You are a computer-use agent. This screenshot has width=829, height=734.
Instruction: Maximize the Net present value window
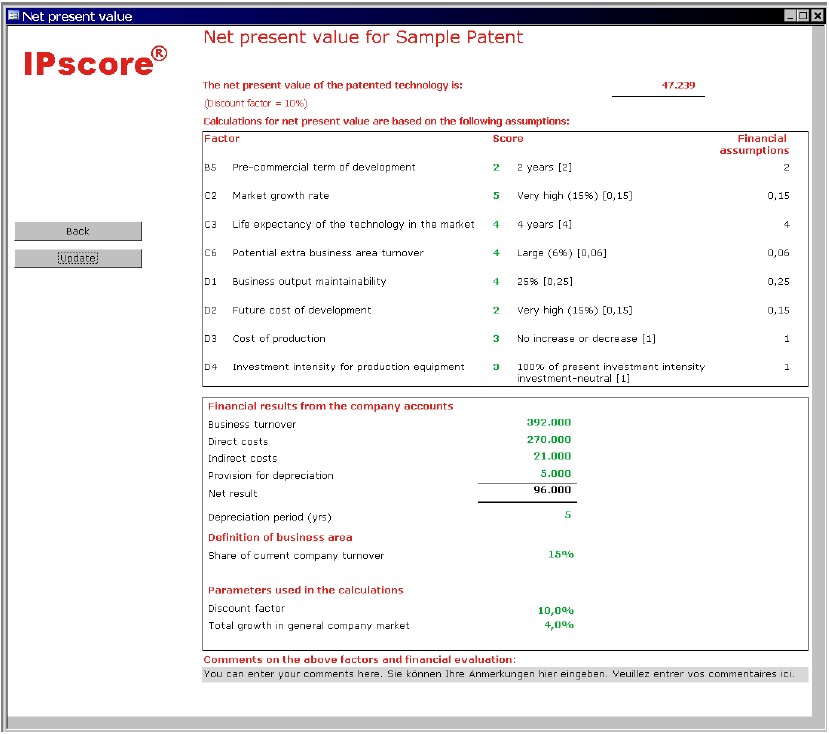[x=803, y=16]
